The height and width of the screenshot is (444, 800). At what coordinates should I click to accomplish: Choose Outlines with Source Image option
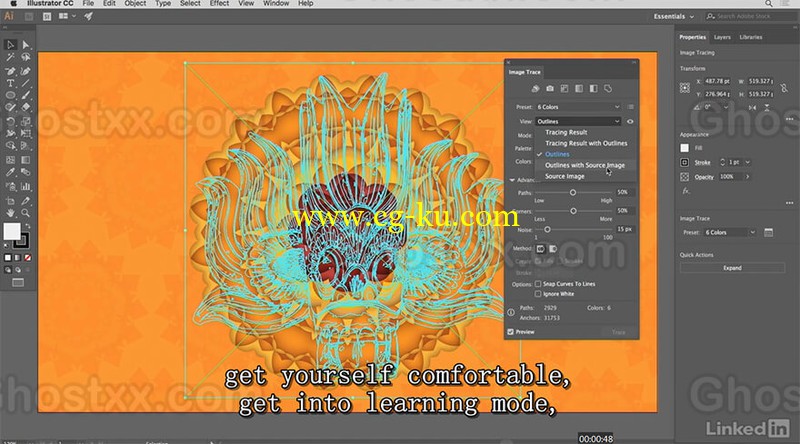click(585, 165)
